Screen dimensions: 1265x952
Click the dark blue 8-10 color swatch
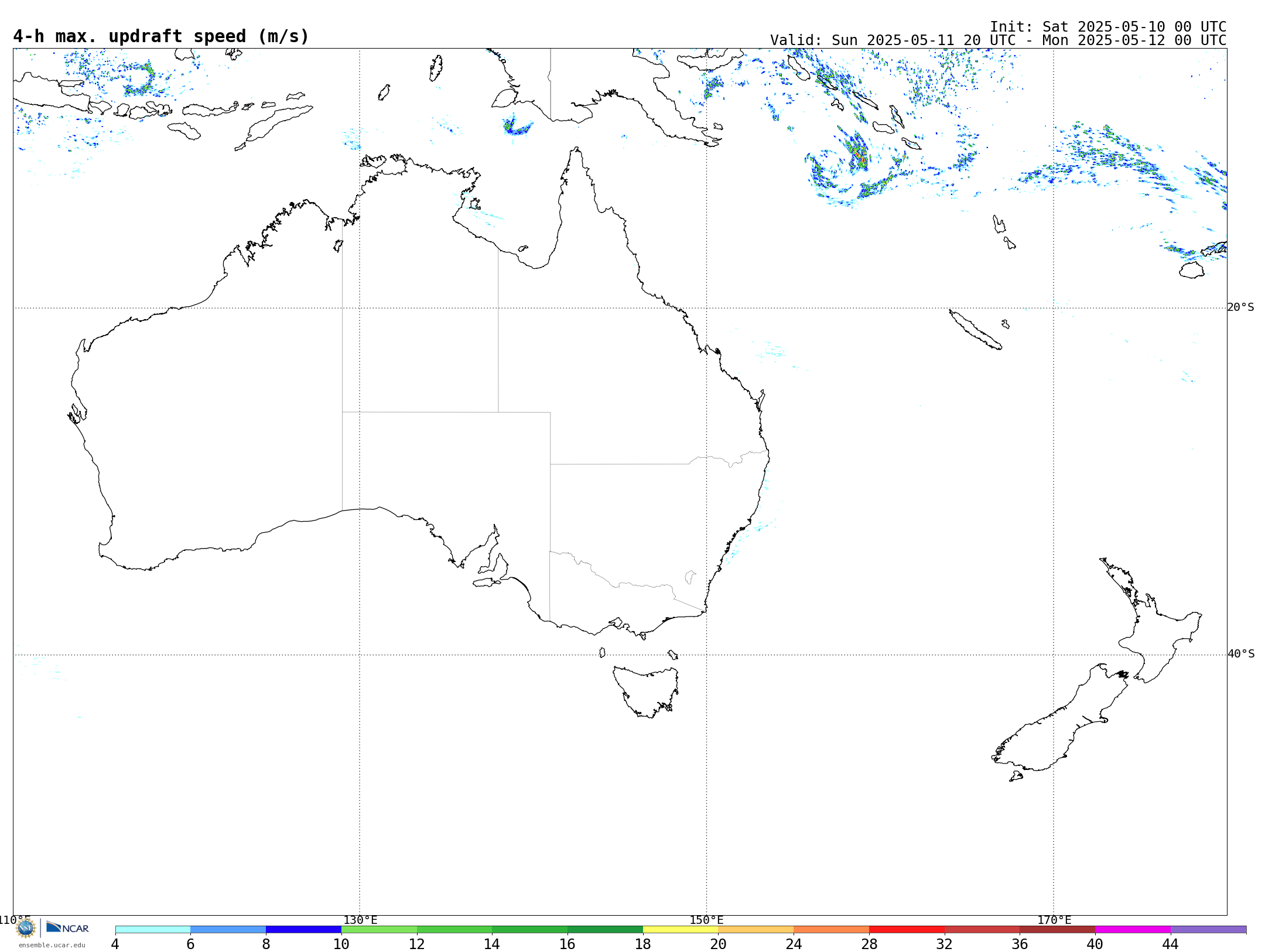coord(303,929)
